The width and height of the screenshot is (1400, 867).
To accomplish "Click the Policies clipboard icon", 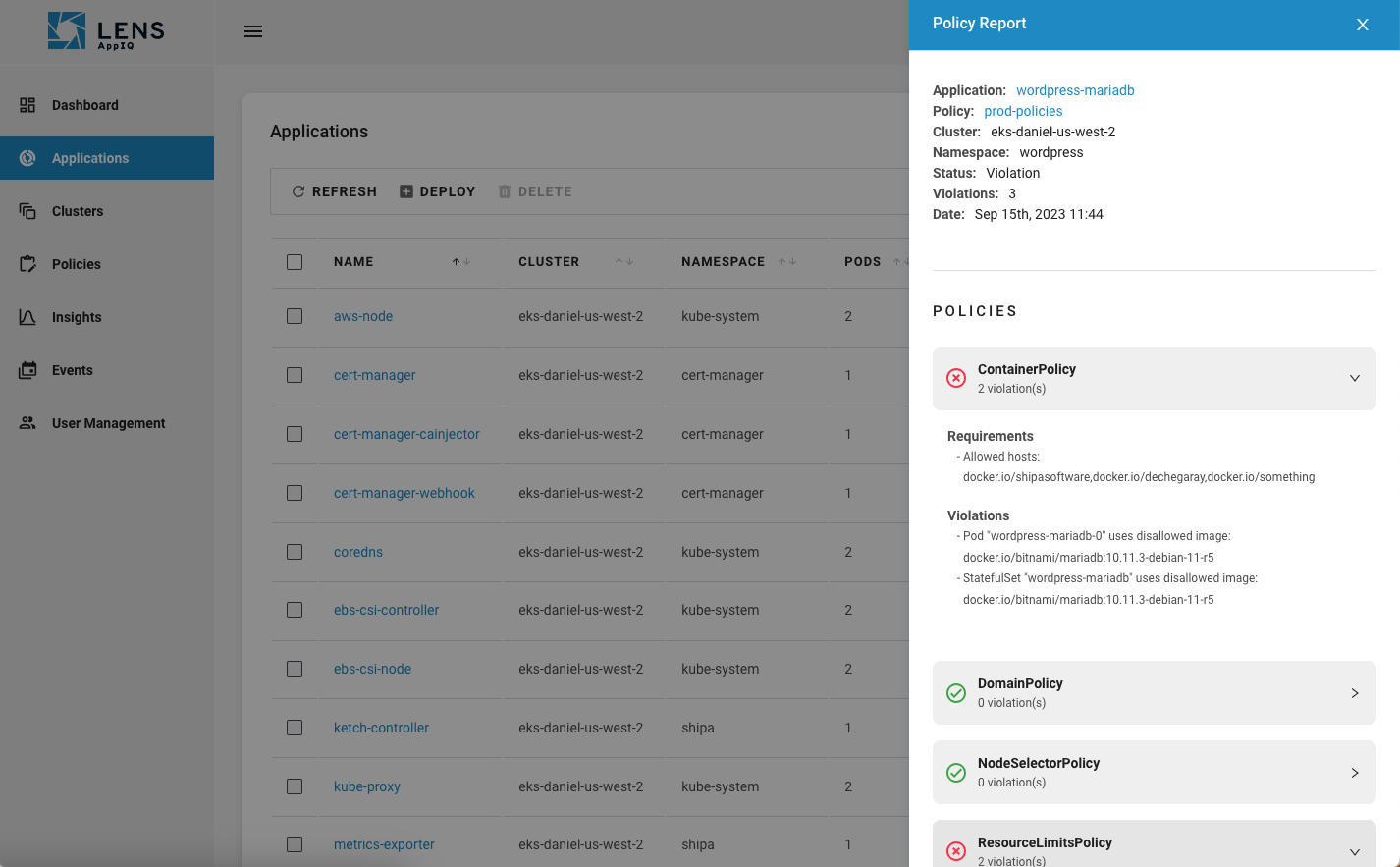I will pos(27,264).
